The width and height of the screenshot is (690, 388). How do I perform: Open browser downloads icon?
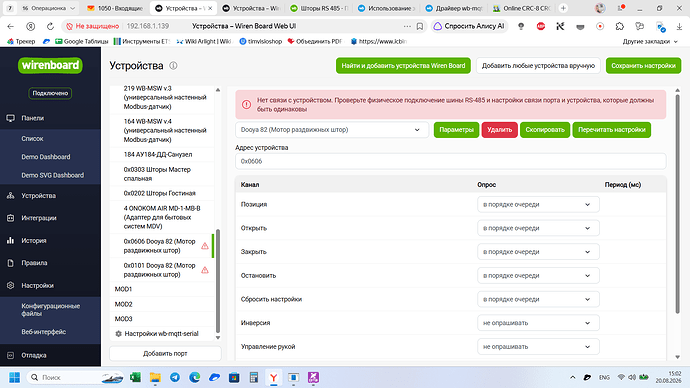click(x=679, y=26)
